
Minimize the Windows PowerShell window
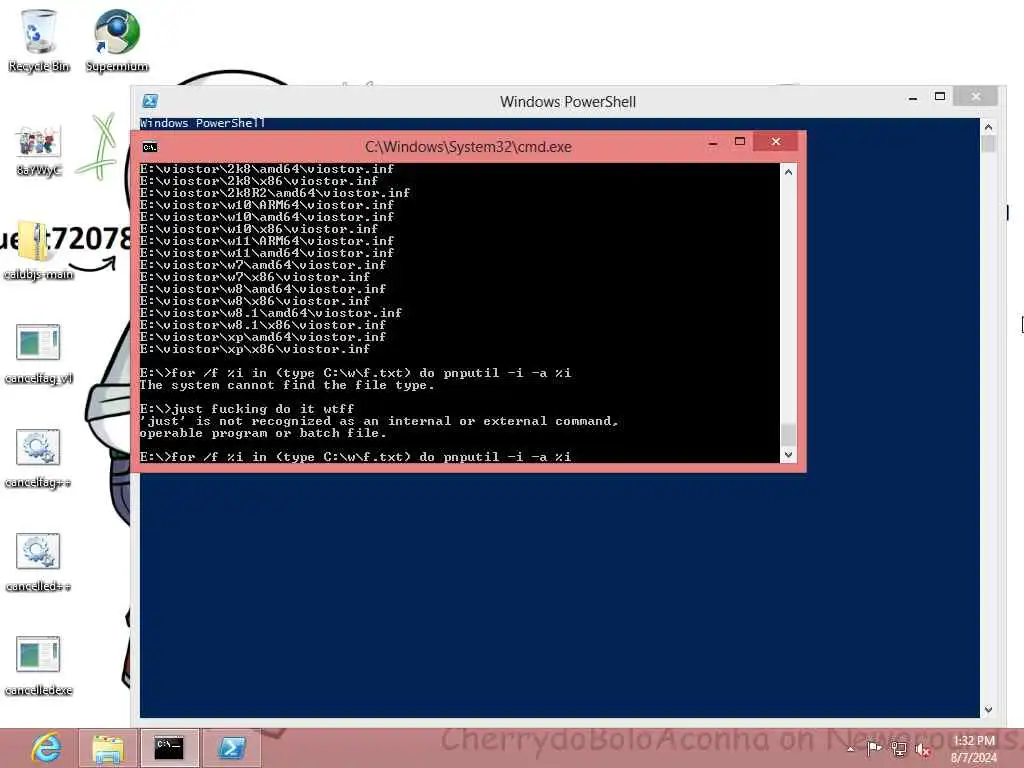(913, 98)
